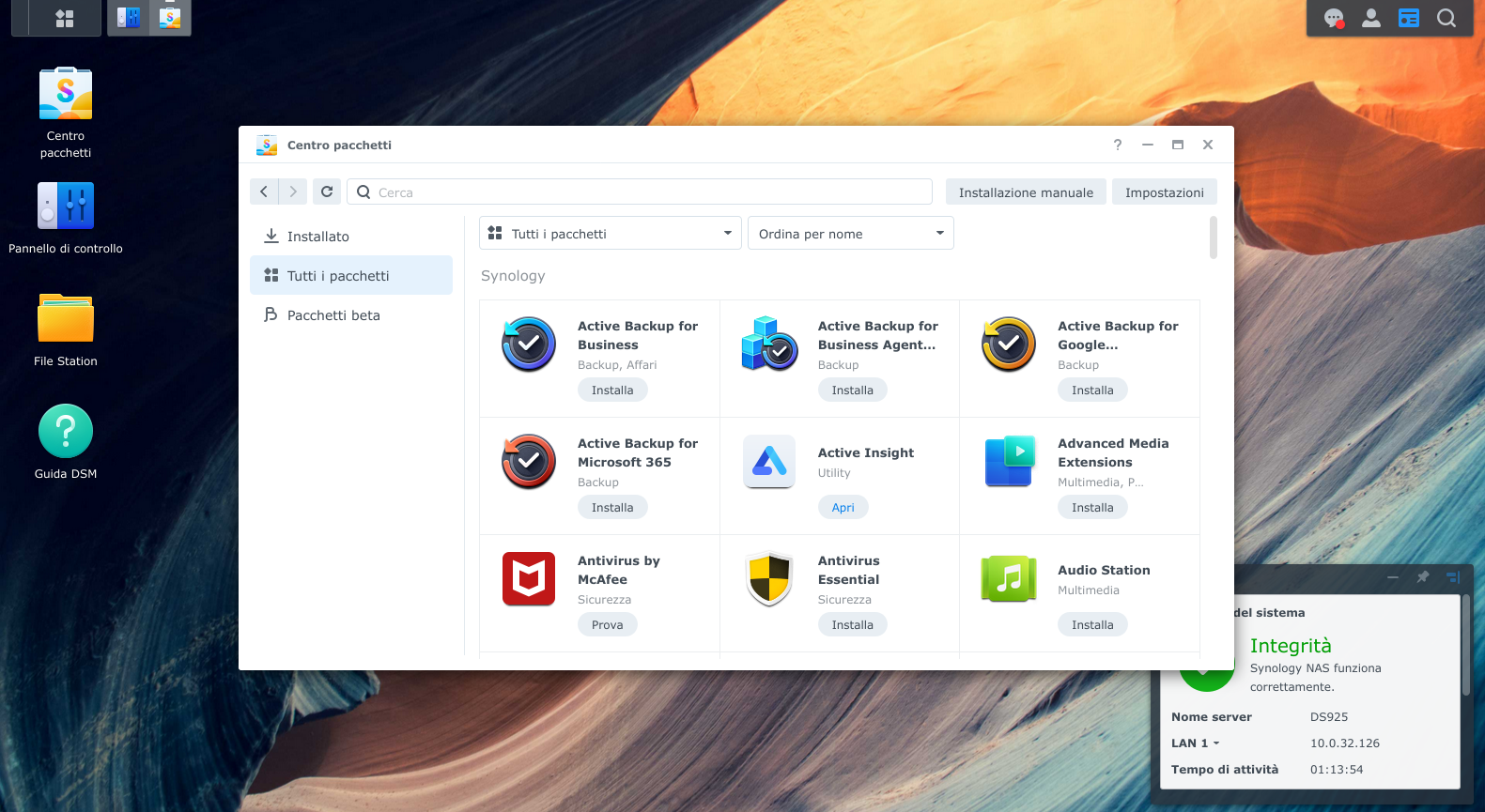
Task: Go back with left arrow button
Action: [x=264, y=192]
